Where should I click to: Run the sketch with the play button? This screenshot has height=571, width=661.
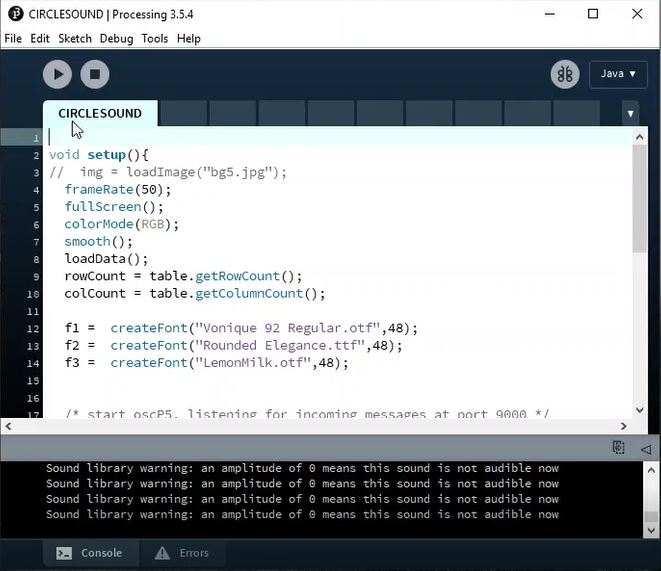pos(57,74)
